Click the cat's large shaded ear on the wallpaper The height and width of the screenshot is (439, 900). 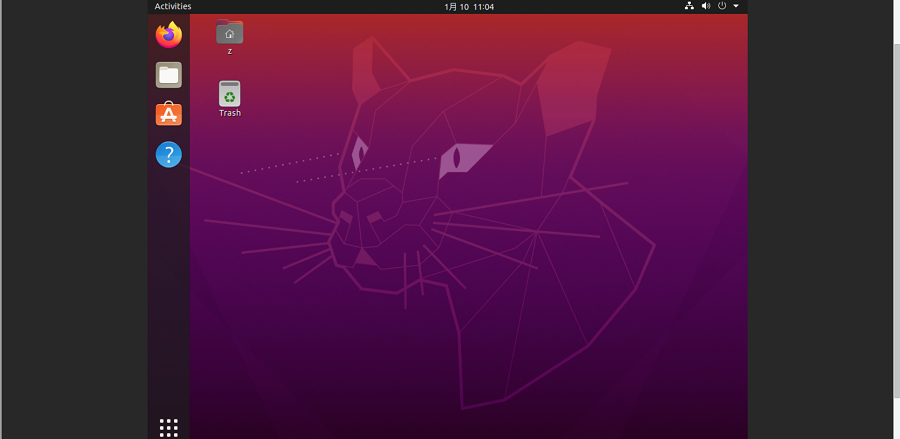[572, 95]
